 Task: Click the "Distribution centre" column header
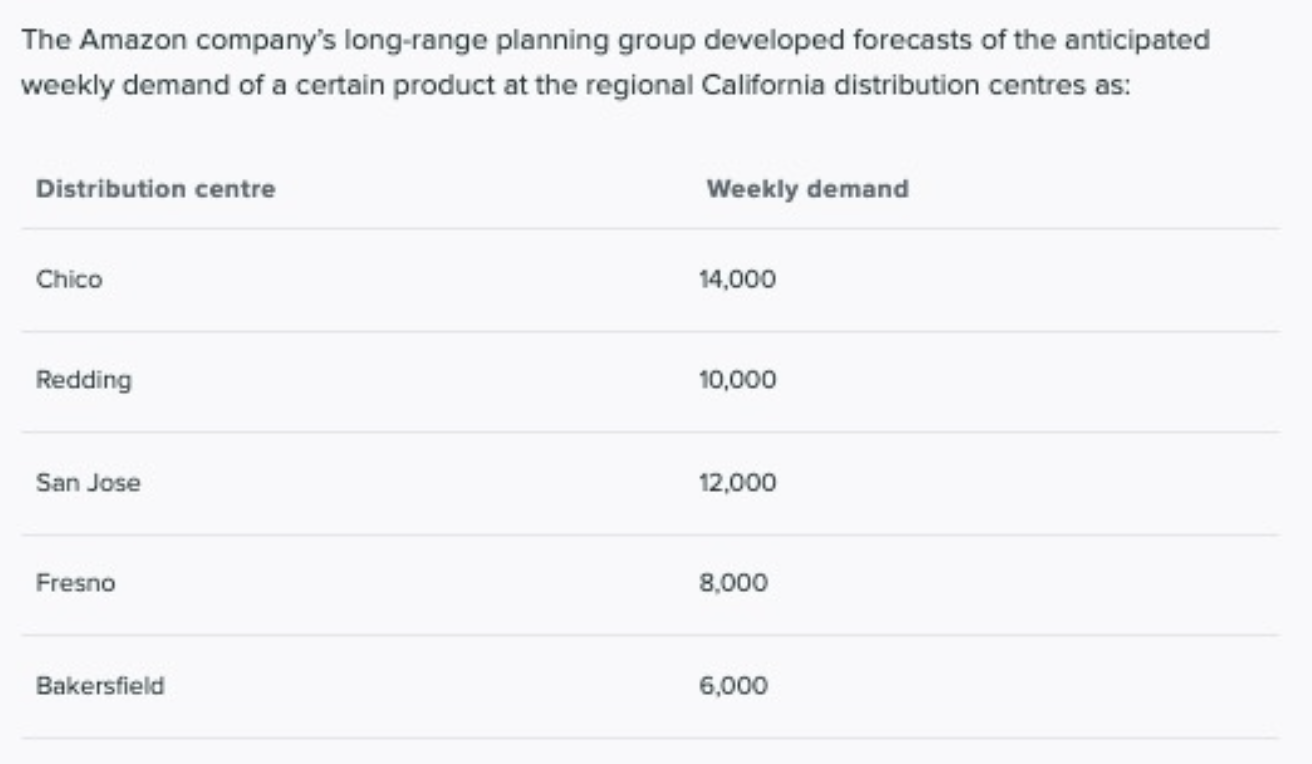(x=155, y=189)
